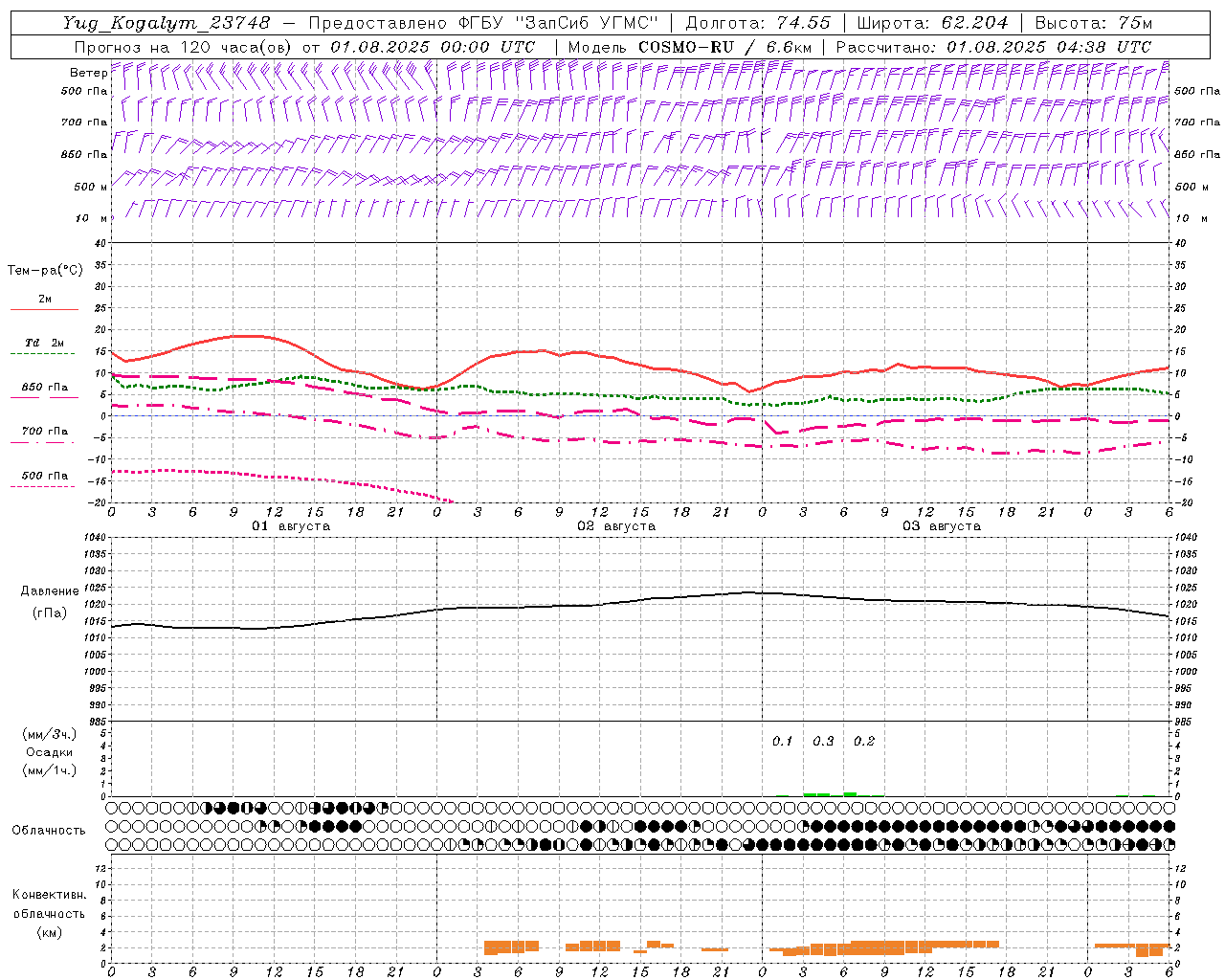Click the Тем-ра(°C) axis title

[45, 271]
